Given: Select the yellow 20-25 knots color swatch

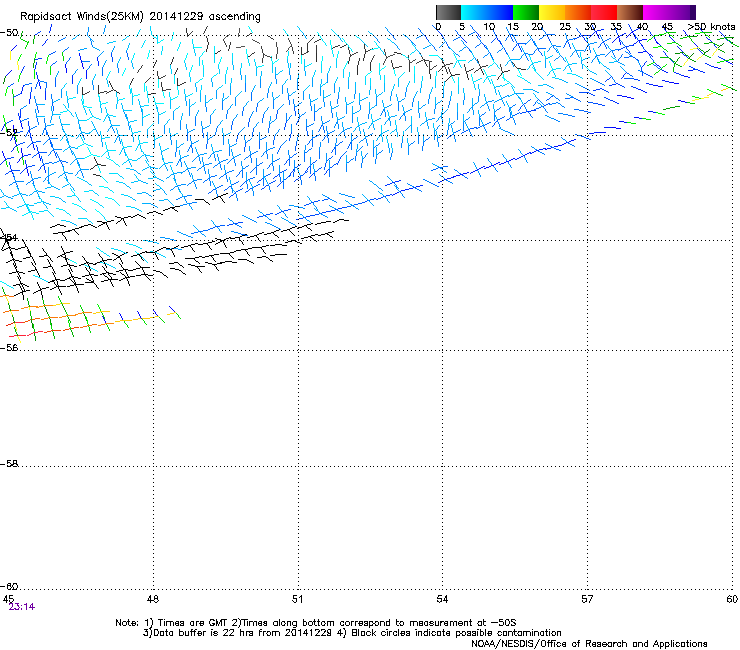Looking at the screenshot, I should coord(552,12).
